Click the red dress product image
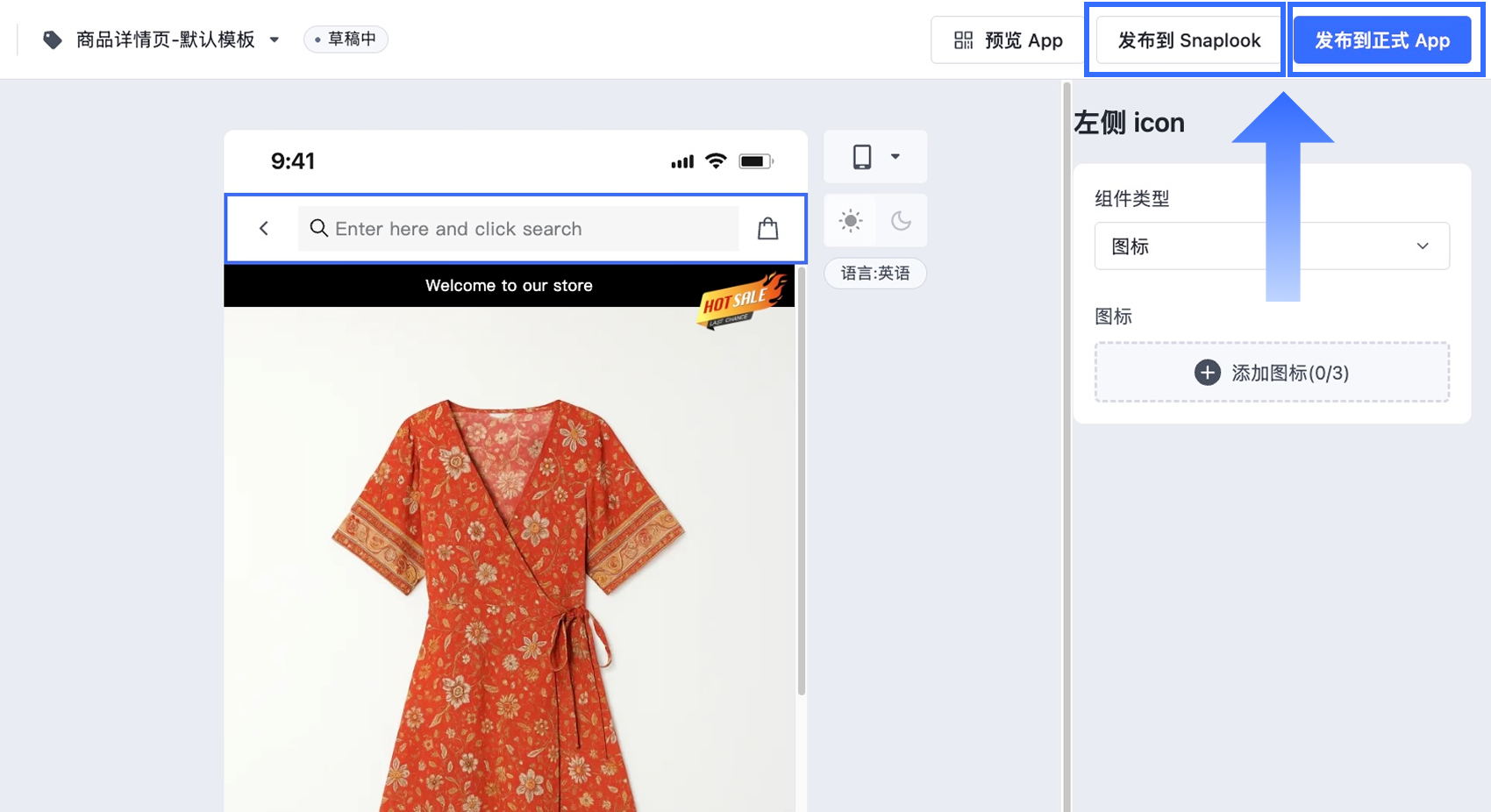 [509, 605]
